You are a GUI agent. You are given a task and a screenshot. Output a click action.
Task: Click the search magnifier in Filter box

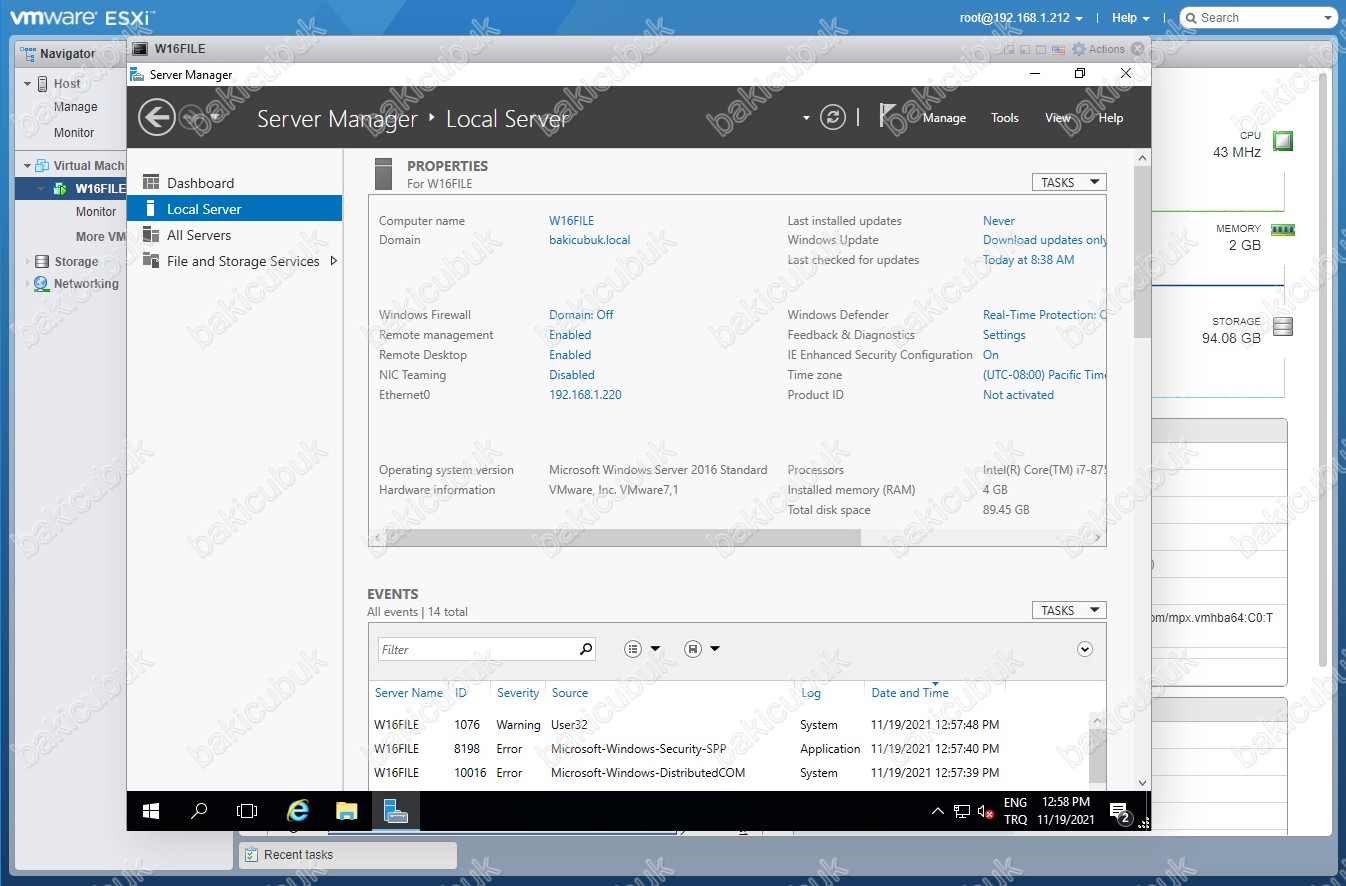click(586, 649)
